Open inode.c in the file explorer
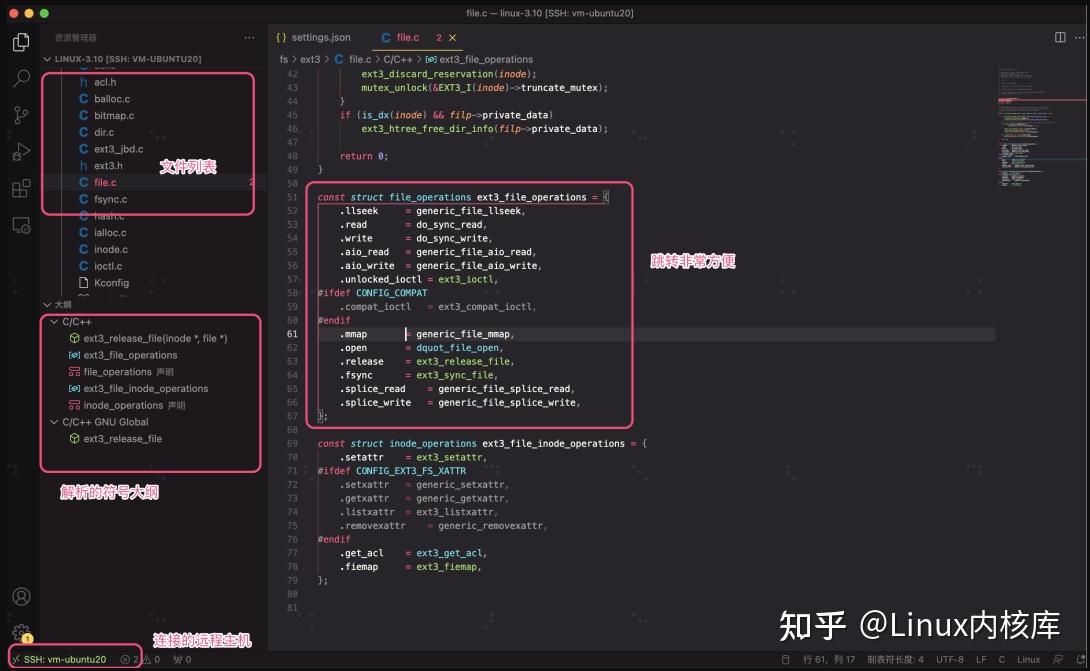The image size is (1090, 671). point(111,249)
